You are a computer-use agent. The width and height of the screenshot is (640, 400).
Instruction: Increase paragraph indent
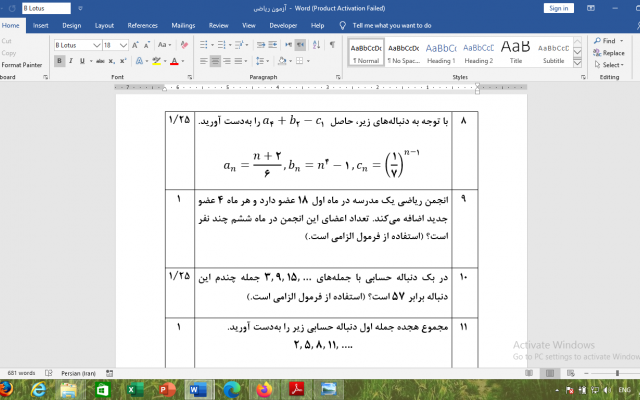[x=273, y=44]
